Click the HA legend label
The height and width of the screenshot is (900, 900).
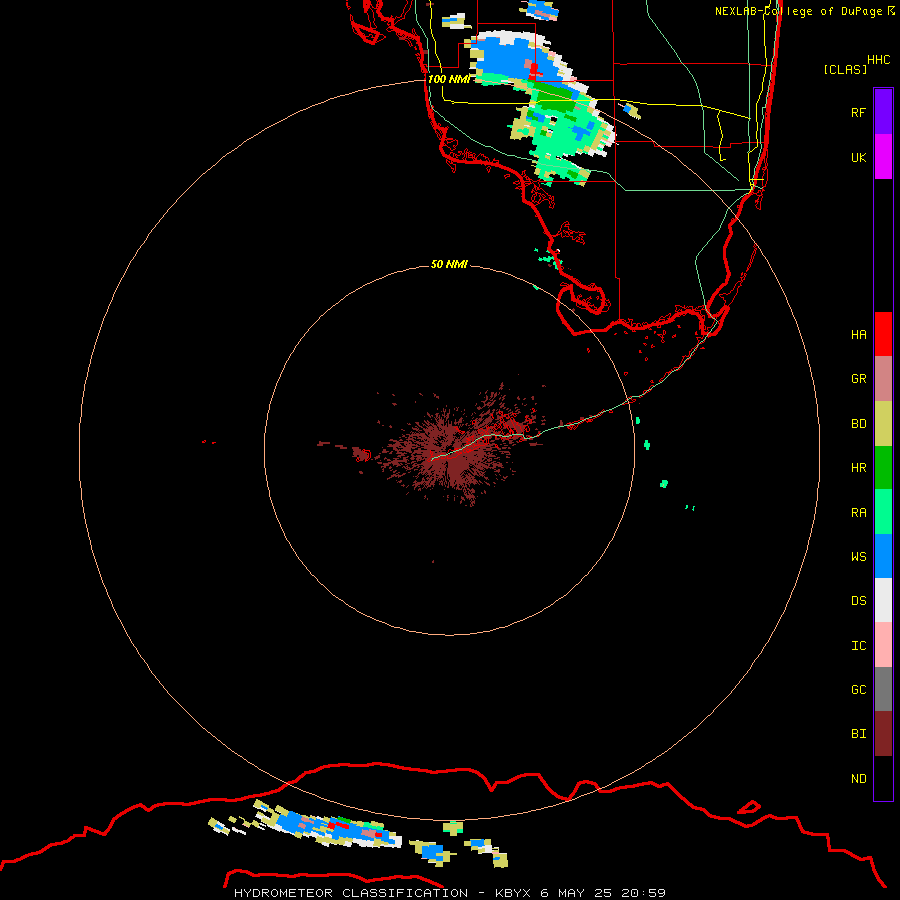click(x=858, y=334)
